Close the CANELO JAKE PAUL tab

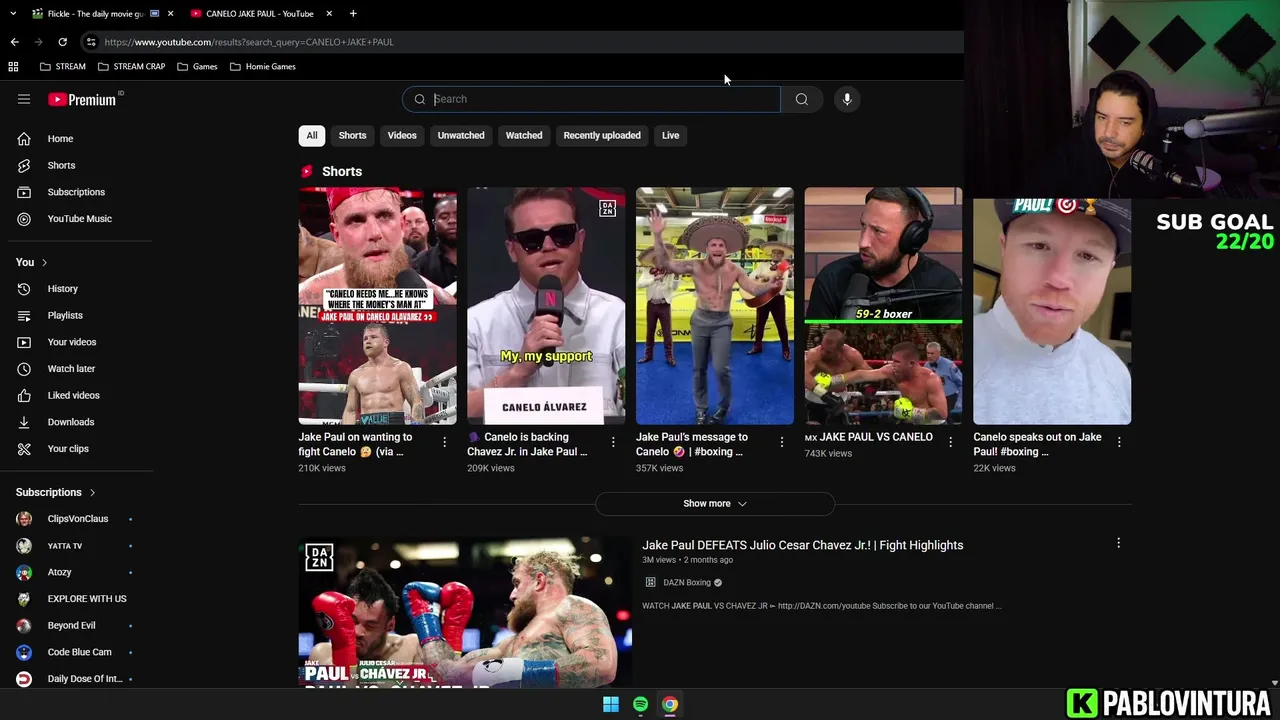pos(329,13)
